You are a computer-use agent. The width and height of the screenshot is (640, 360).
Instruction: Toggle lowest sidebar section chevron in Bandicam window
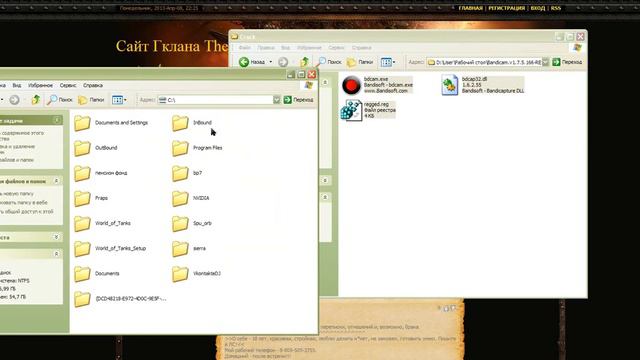tap(325, 197)
